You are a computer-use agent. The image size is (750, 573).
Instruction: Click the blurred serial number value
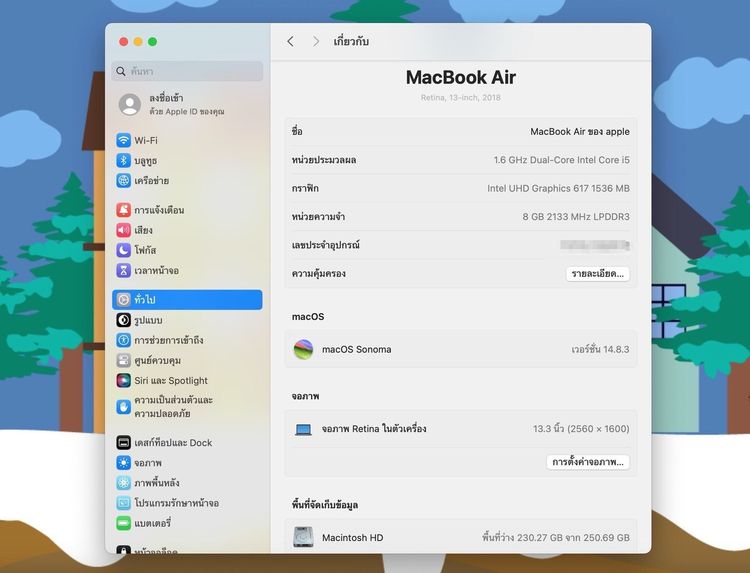tap(595, 245)
